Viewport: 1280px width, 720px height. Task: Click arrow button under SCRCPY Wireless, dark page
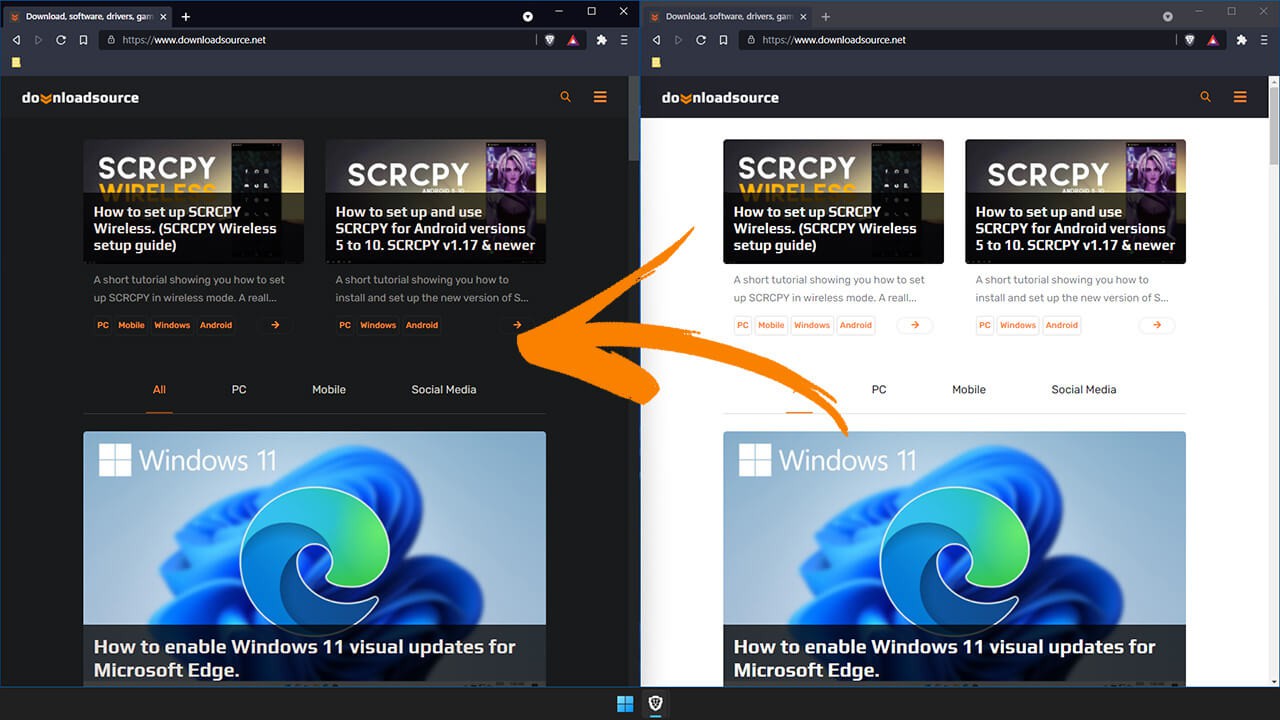[x=275, y=325]
